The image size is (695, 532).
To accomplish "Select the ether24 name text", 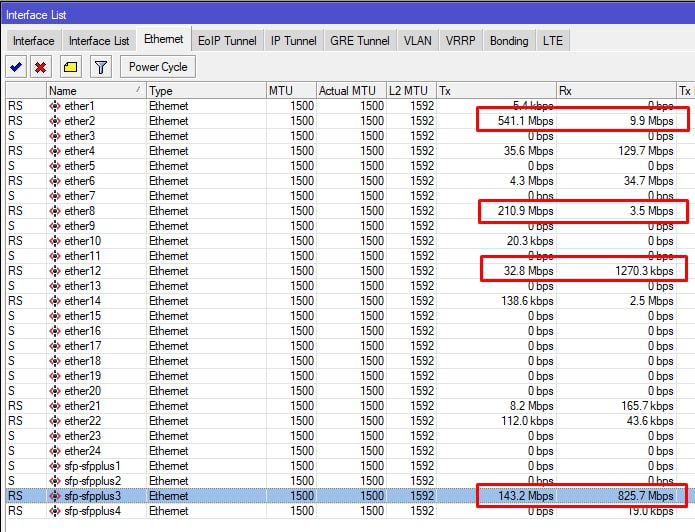I will pos(82,451).
